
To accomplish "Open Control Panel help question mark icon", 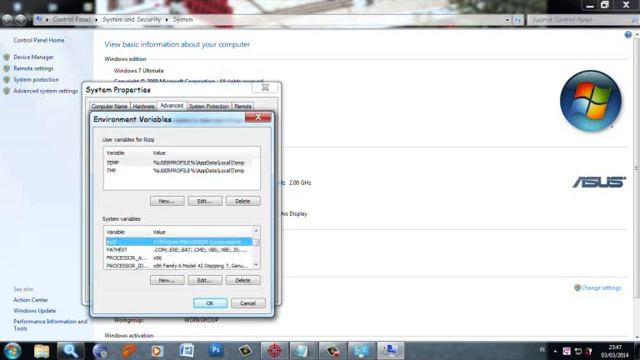I will (628, 35).
